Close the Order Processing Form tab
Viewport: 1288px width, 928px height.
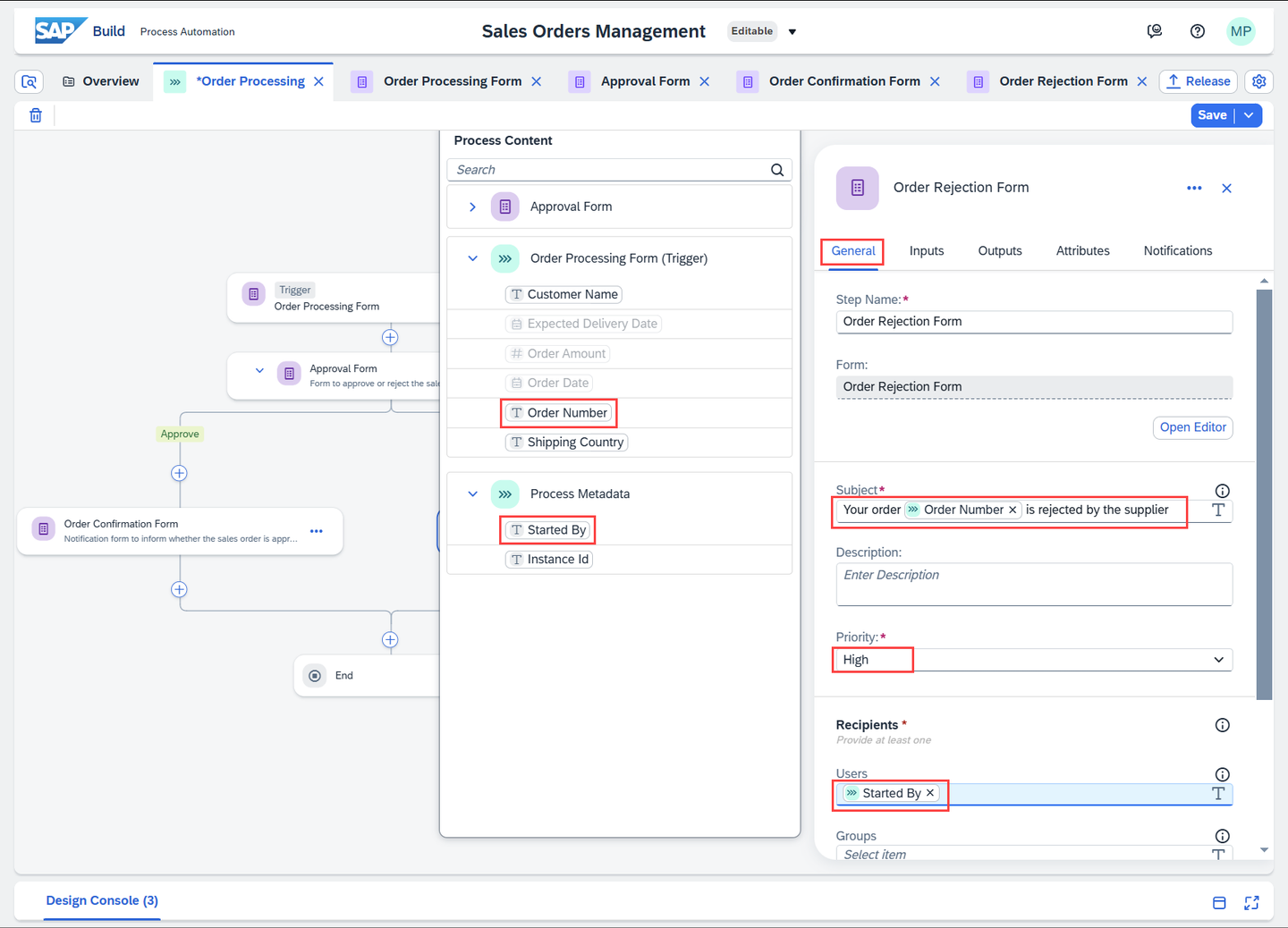(537, 81)
